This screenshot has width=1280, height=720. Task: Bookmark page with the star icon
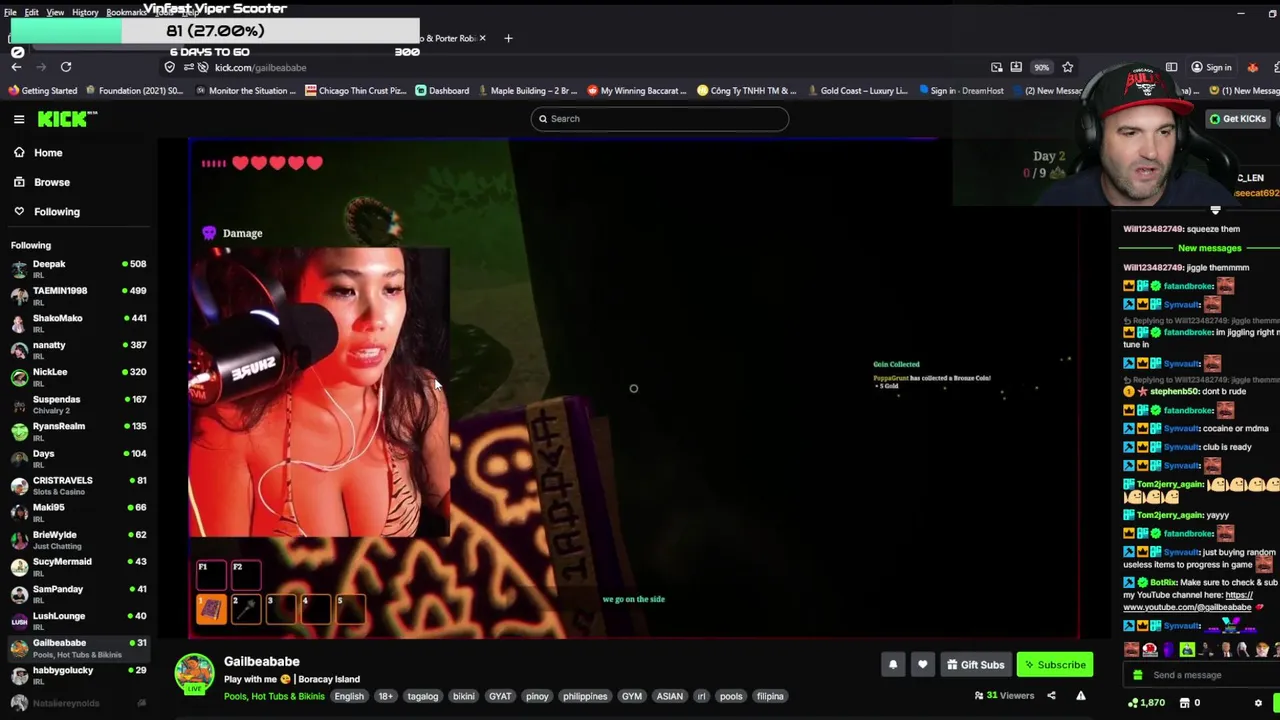[1067, 67]
